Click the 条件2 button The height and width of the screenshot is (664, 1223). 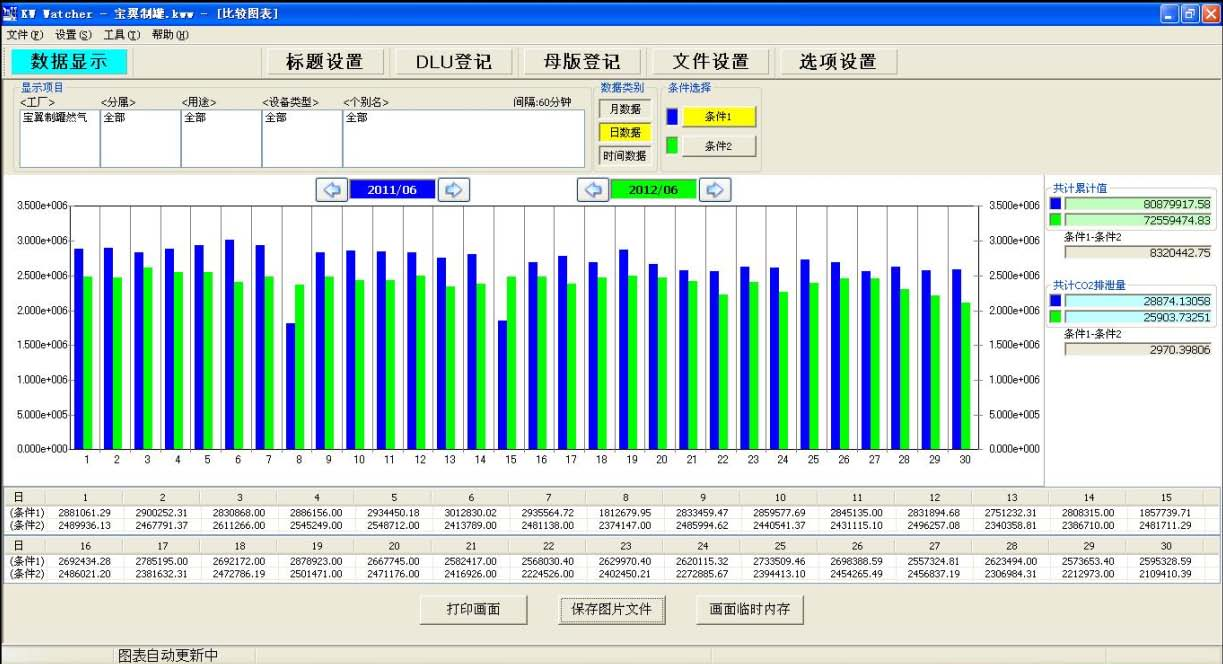[719, 146]
